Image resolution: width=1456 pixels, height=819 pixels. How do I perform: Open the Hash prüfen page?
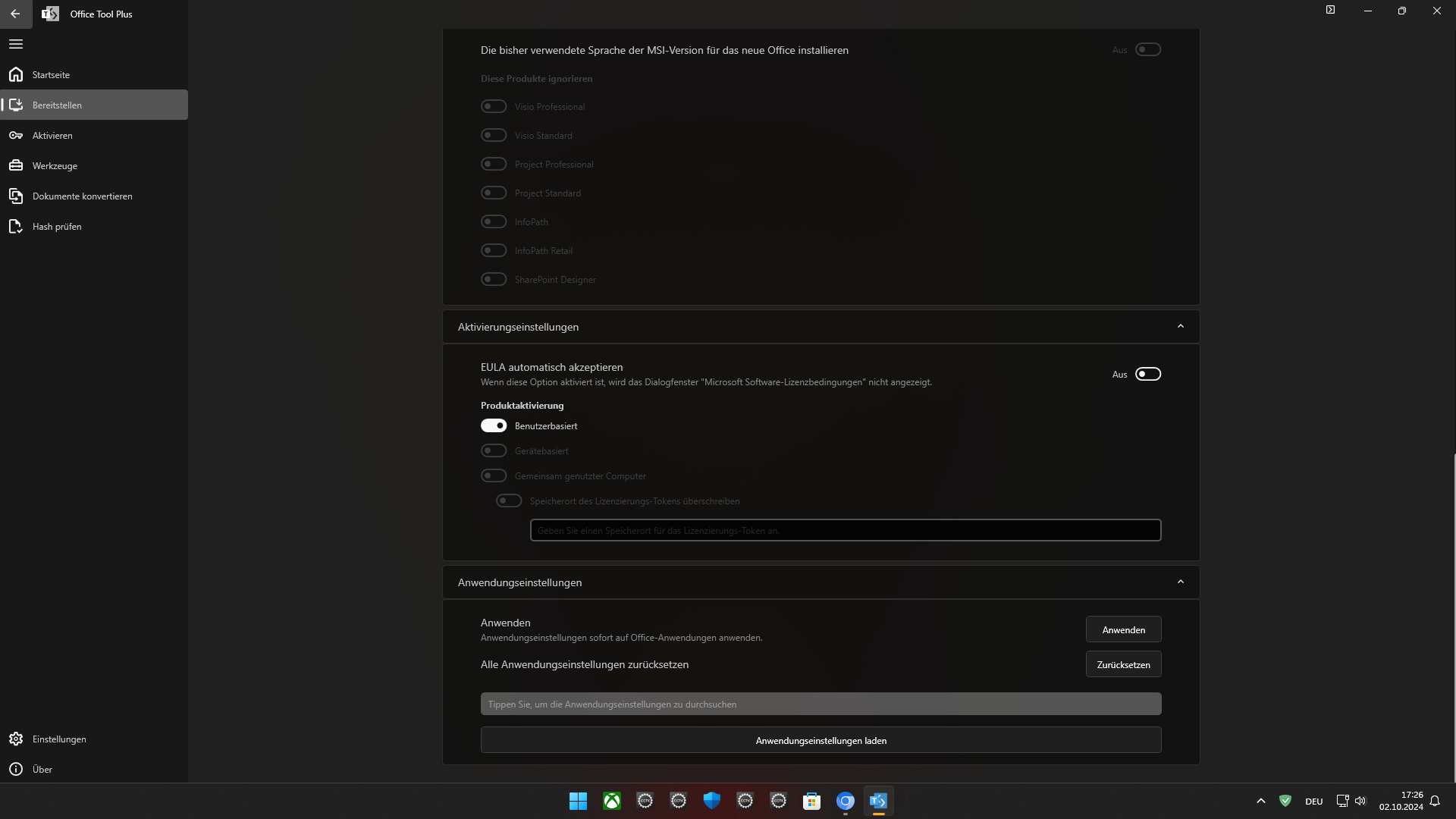pos(57,226)
